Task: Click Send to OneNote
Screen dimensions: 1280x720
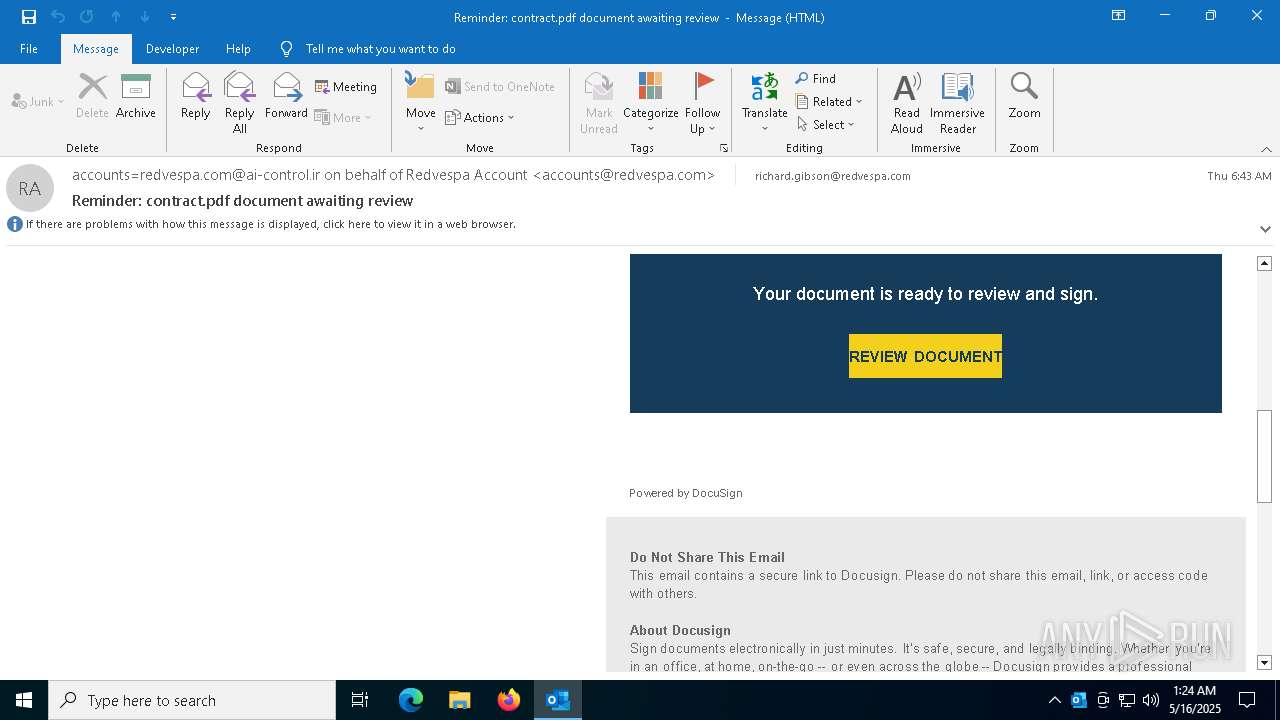Action: click(500, 87)
